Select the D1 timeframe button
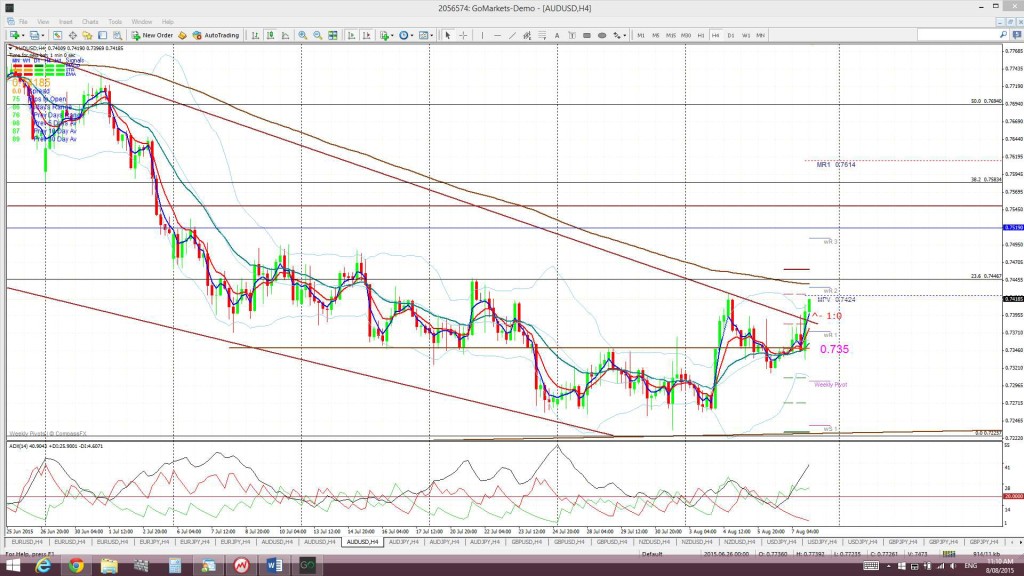This screenshot has height=576, width=1024. coord(731,35)
